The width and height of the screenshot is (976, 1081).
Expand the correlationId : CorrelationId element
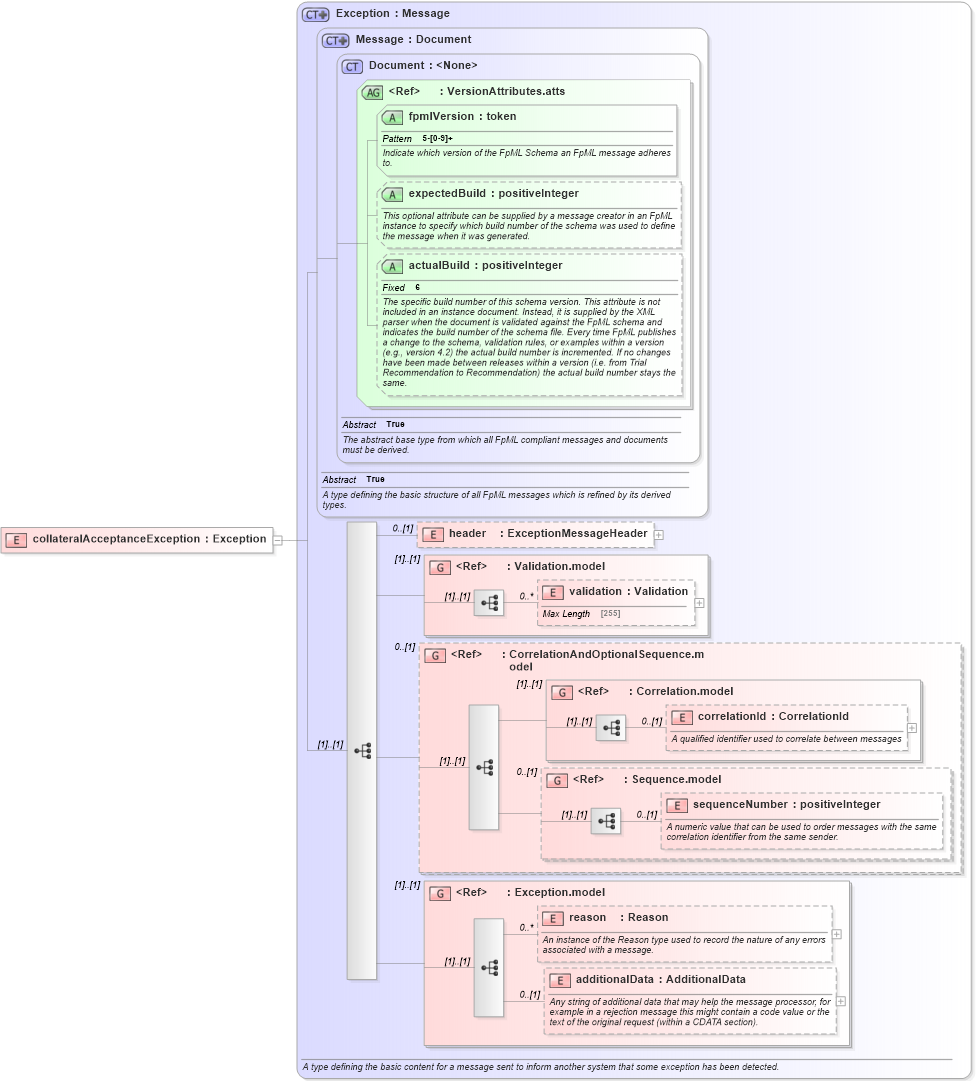point(912,728)
